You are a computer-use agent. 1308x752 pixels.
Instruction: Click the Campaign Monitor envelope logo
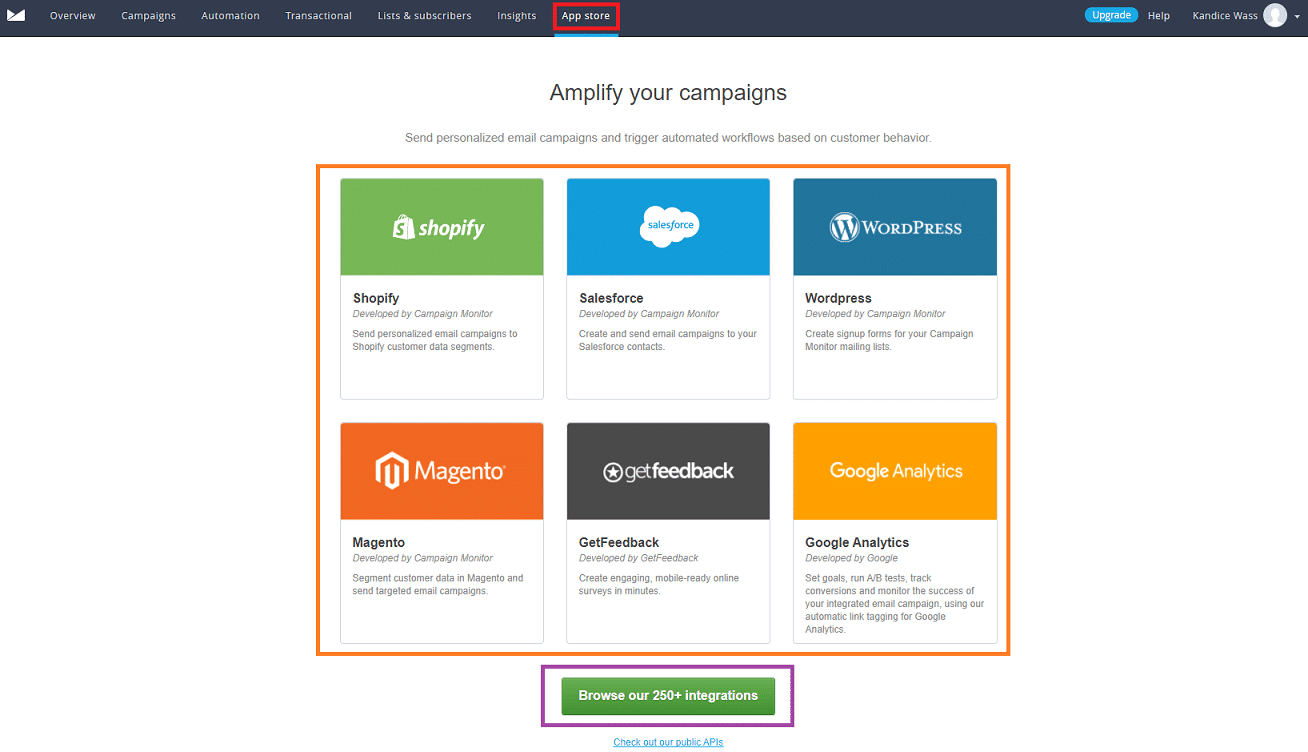[x=16, y=15]
